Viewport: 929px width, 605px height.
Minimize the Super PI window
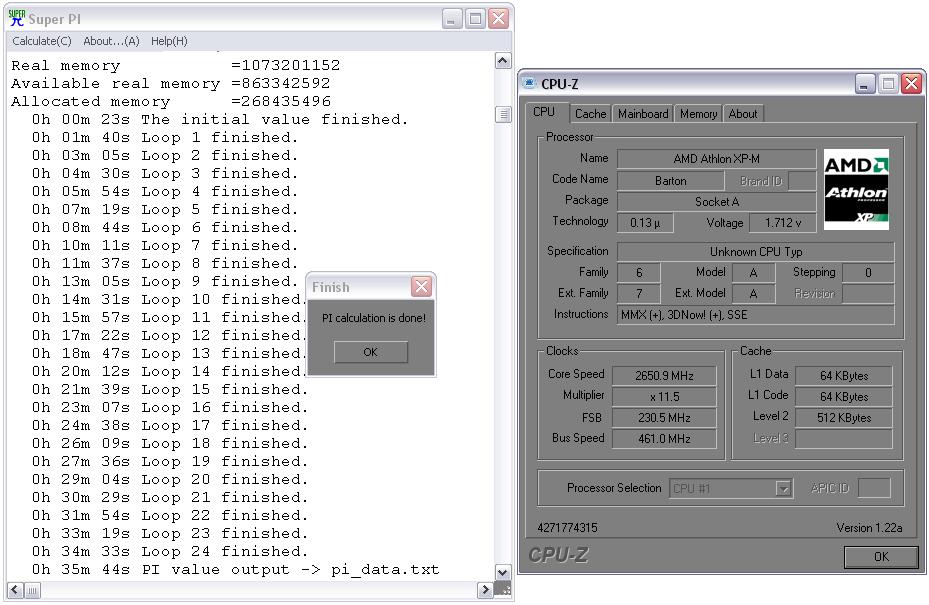click(453, 18)
